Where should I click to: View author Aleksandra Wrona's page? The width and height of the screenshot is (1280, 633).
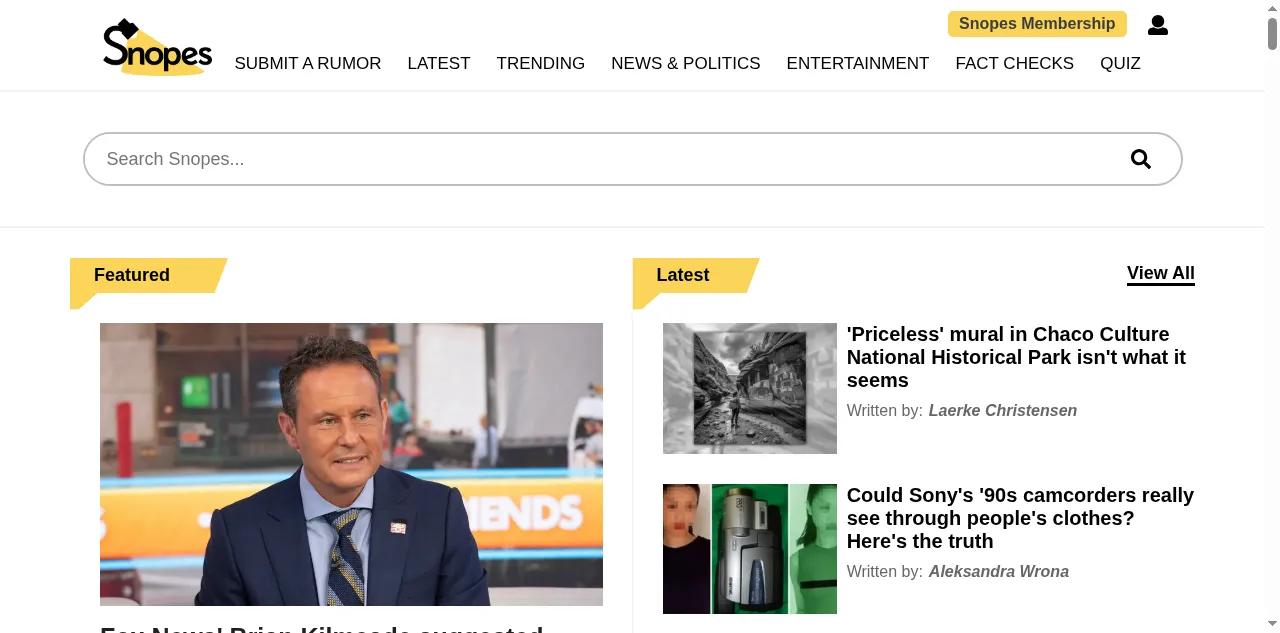[998, 571]
